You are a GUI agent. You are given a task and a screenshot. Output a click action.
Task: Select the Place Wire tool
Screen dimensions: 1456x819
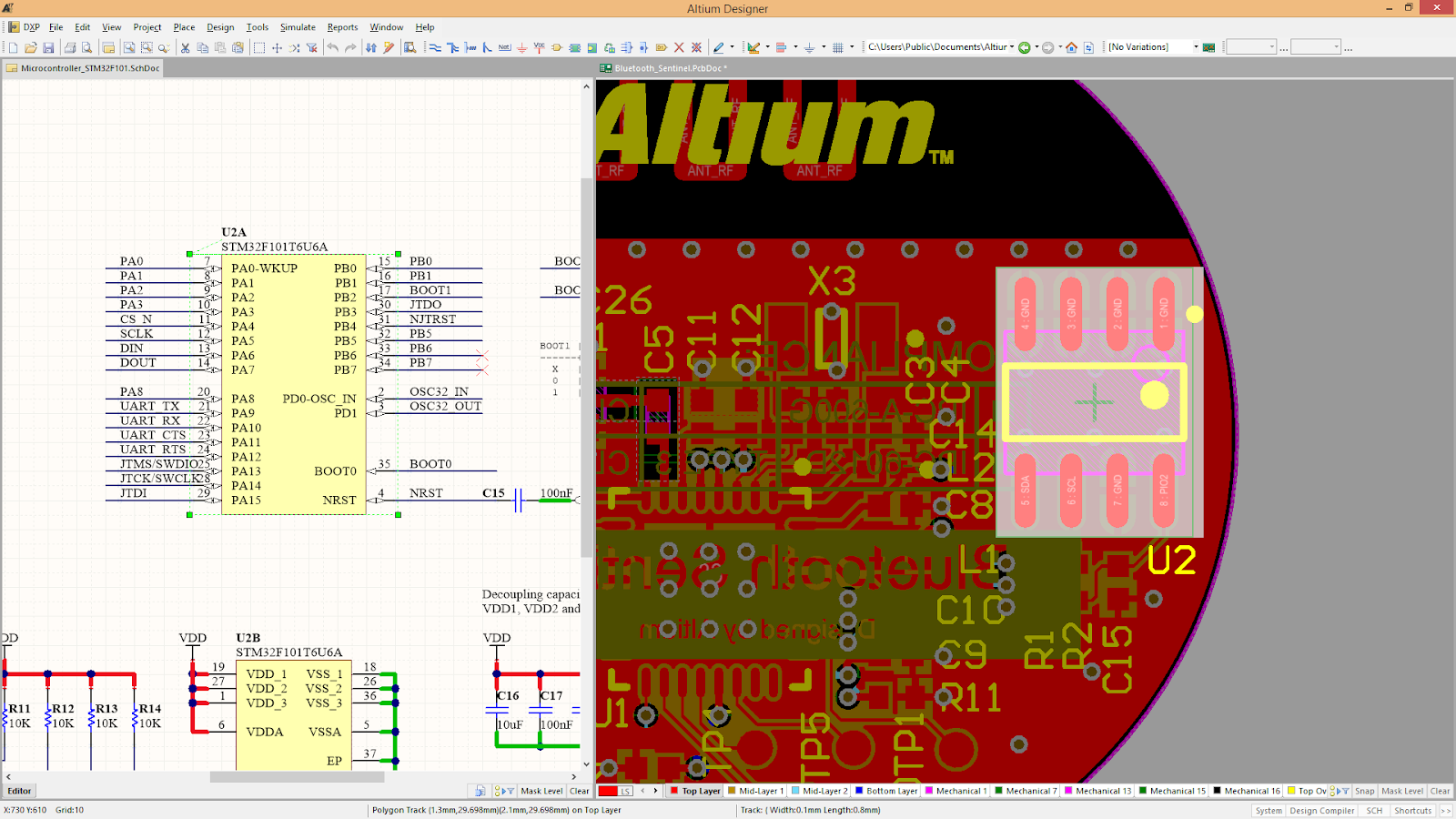click(x=435, y=47)
